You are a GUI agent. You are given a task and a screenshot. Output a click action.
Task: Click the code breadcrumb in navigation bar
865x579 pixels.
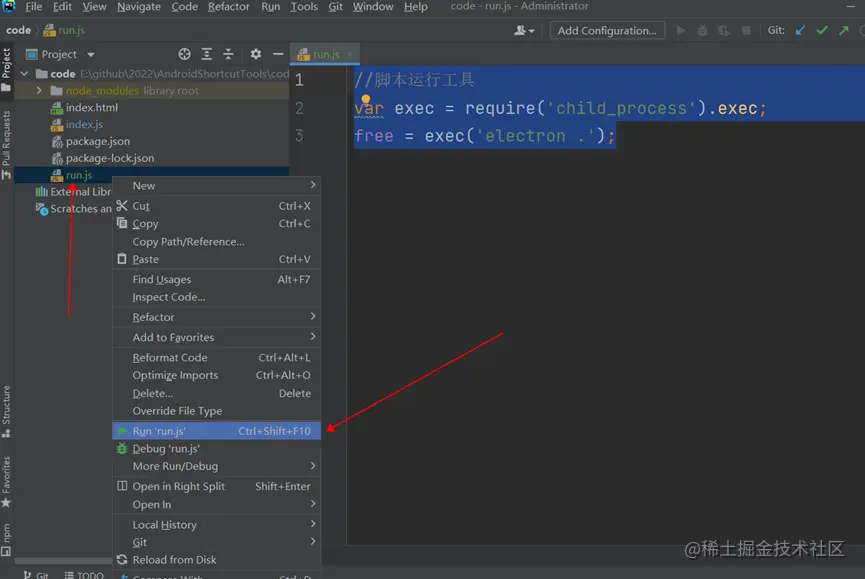(x=18, y=30)
